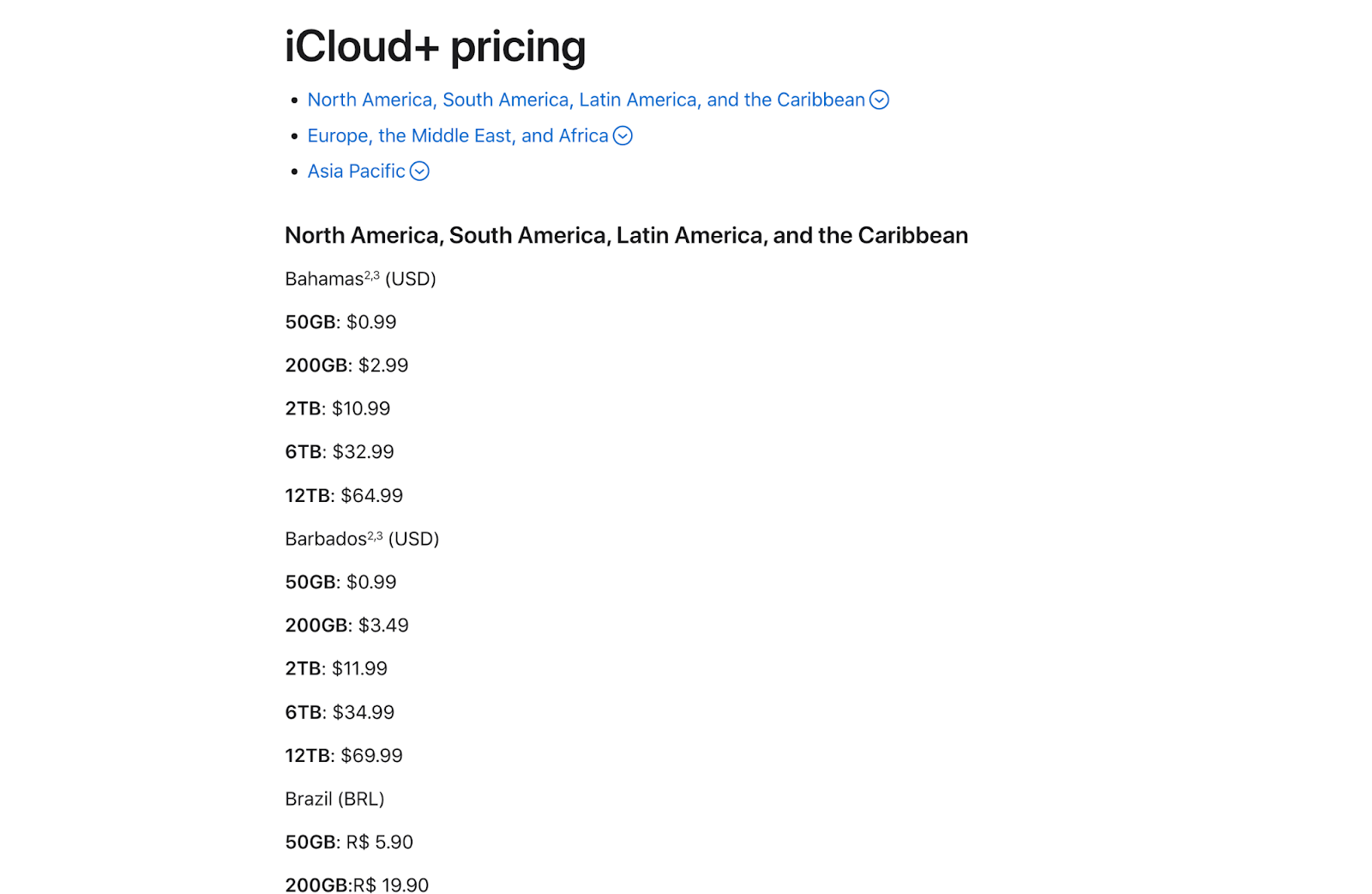Screen dimensions: 1372x894
Task: Expand the Europe, the Middle East, and Africa chevron
Action: pyautogui.click(x=623, y=136)
